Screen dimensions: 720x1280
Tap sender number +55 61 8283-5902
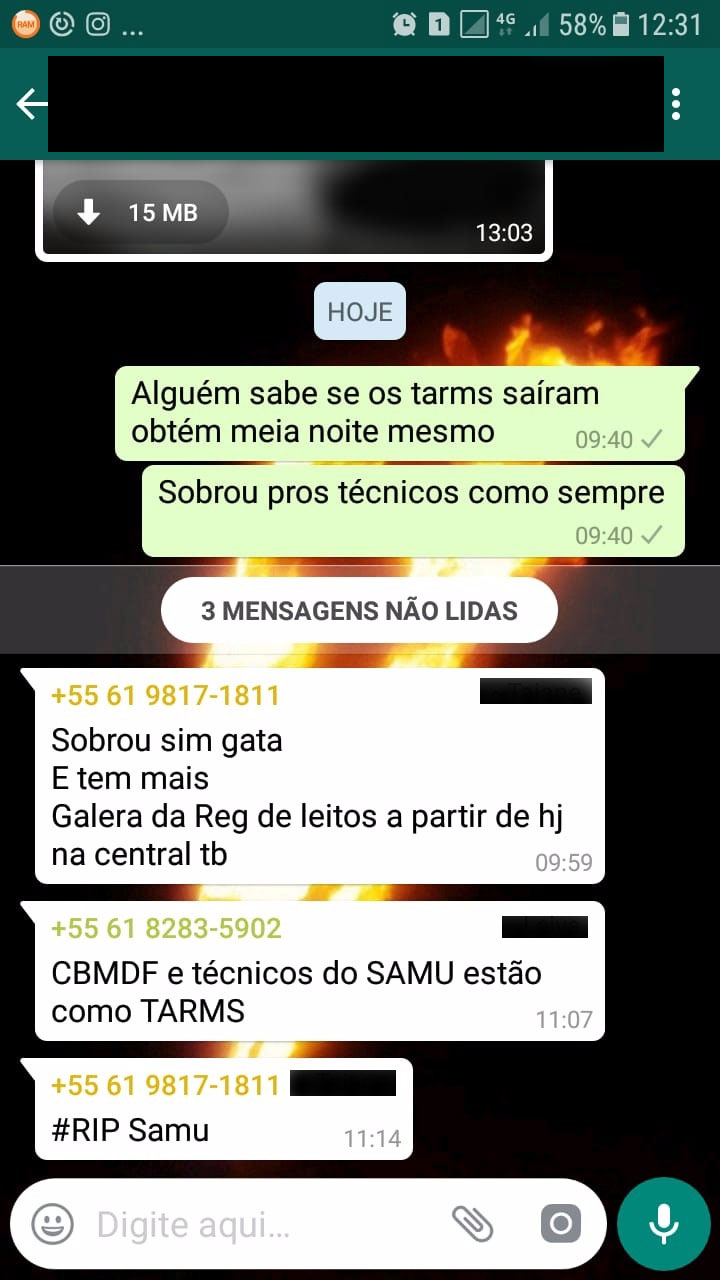(166, 928)
